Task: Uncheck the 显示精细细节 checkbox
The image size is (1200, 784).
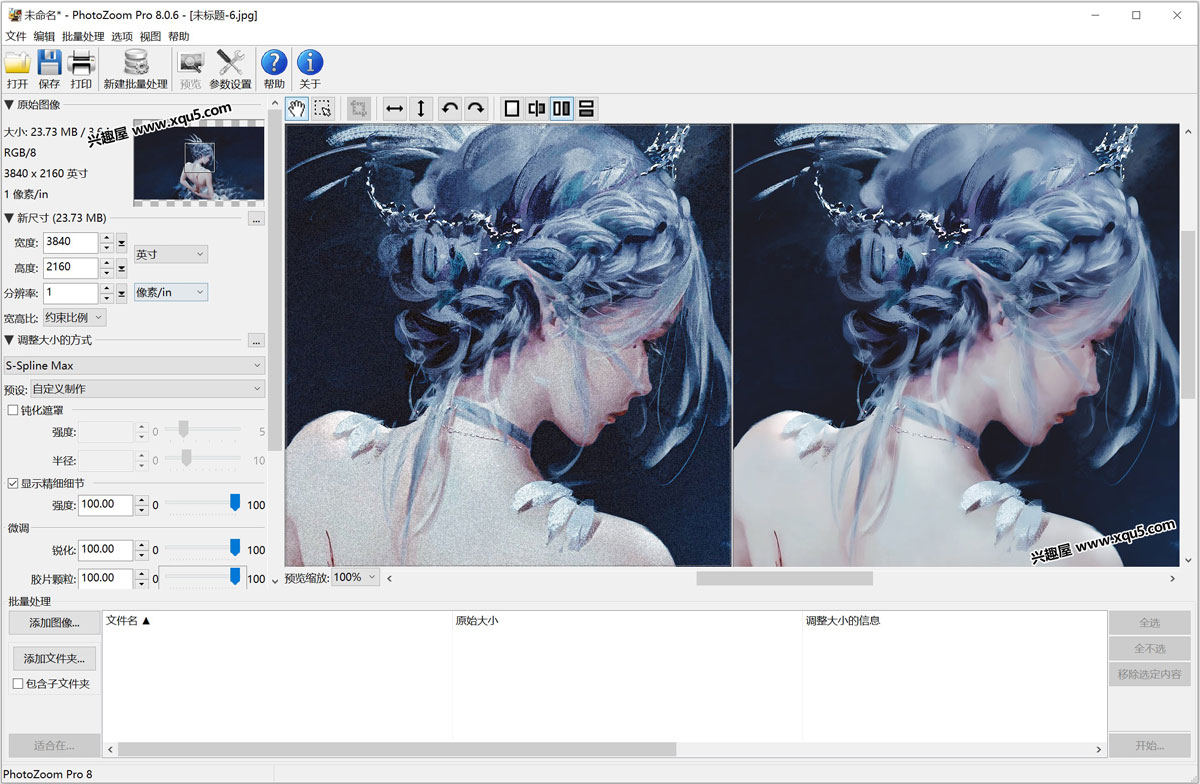Action: (13, 483)
